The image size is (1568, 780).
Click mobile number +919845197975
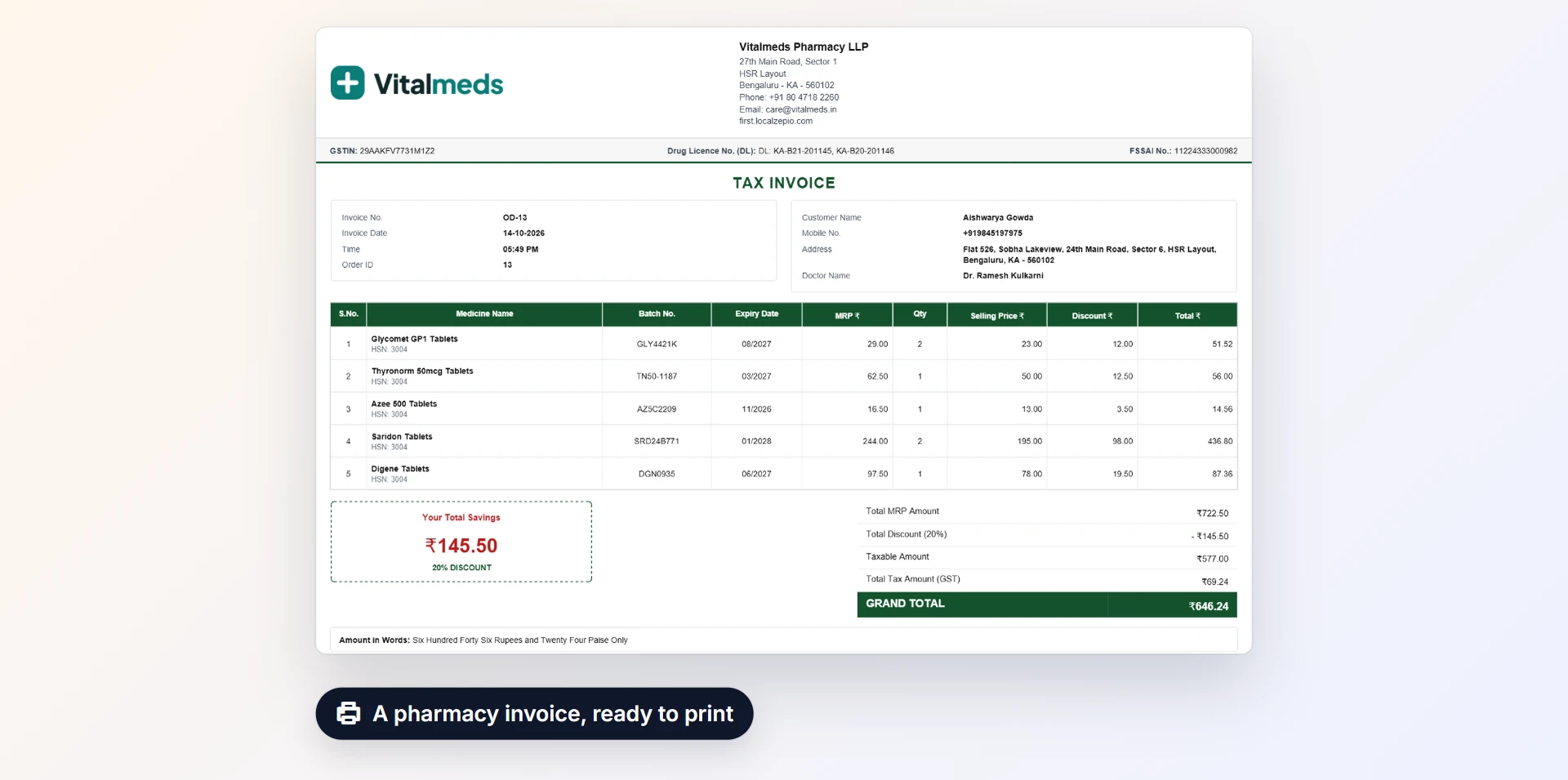pos(992,234)
